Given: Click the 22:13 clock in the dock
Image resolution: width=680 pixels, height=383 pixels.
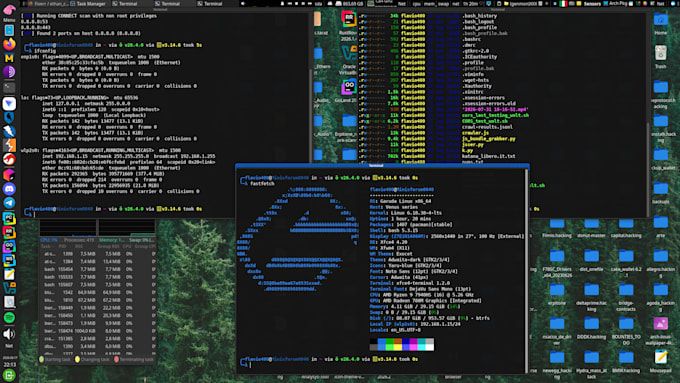Looking at the screenshot, I should 10,365.
